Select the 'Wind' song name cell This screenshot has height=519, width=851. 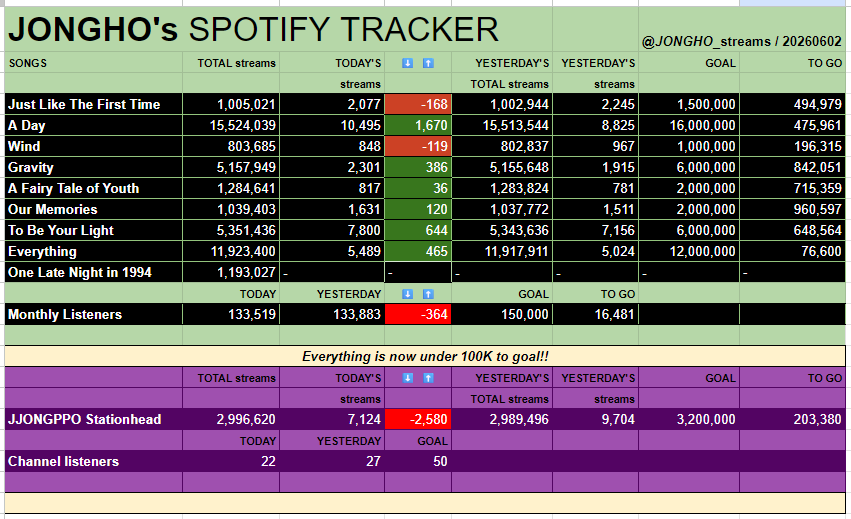(93, 146)
